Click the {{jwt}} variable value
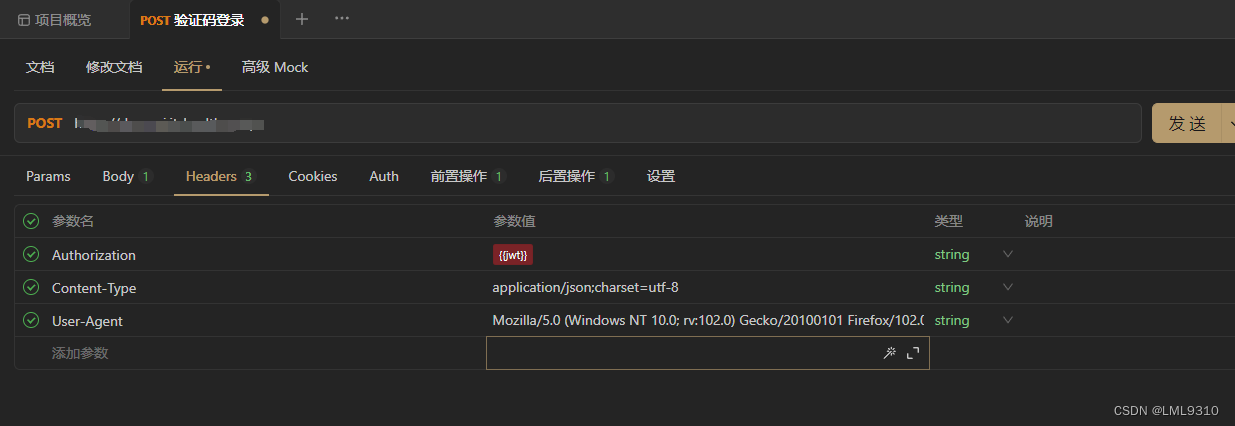This screenshot has height=426, width=1235. tap(513, 255)
